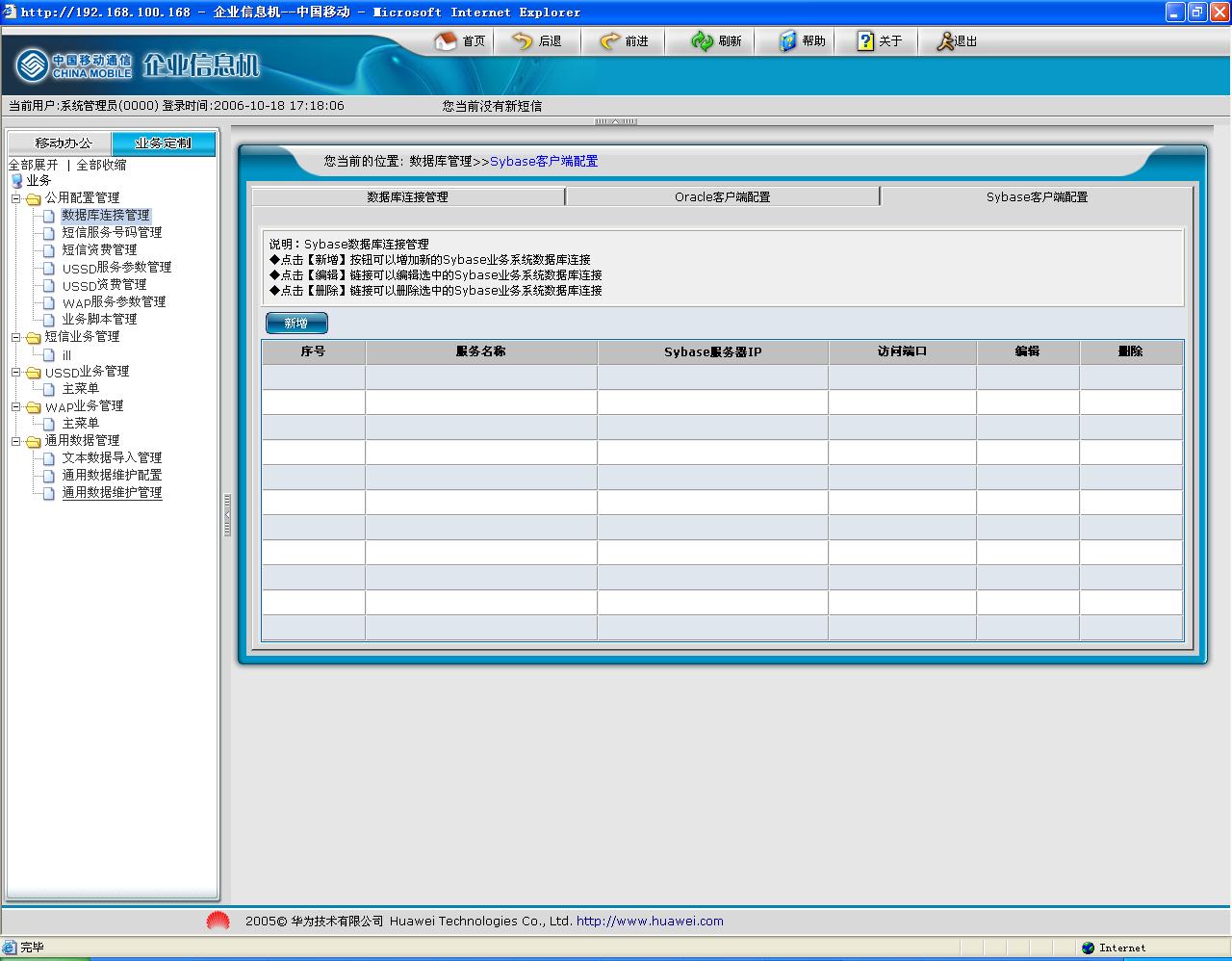1232x961 pixels.
Task: Click page icon beside 短信资费管理
Action: [x=49, y=250]
